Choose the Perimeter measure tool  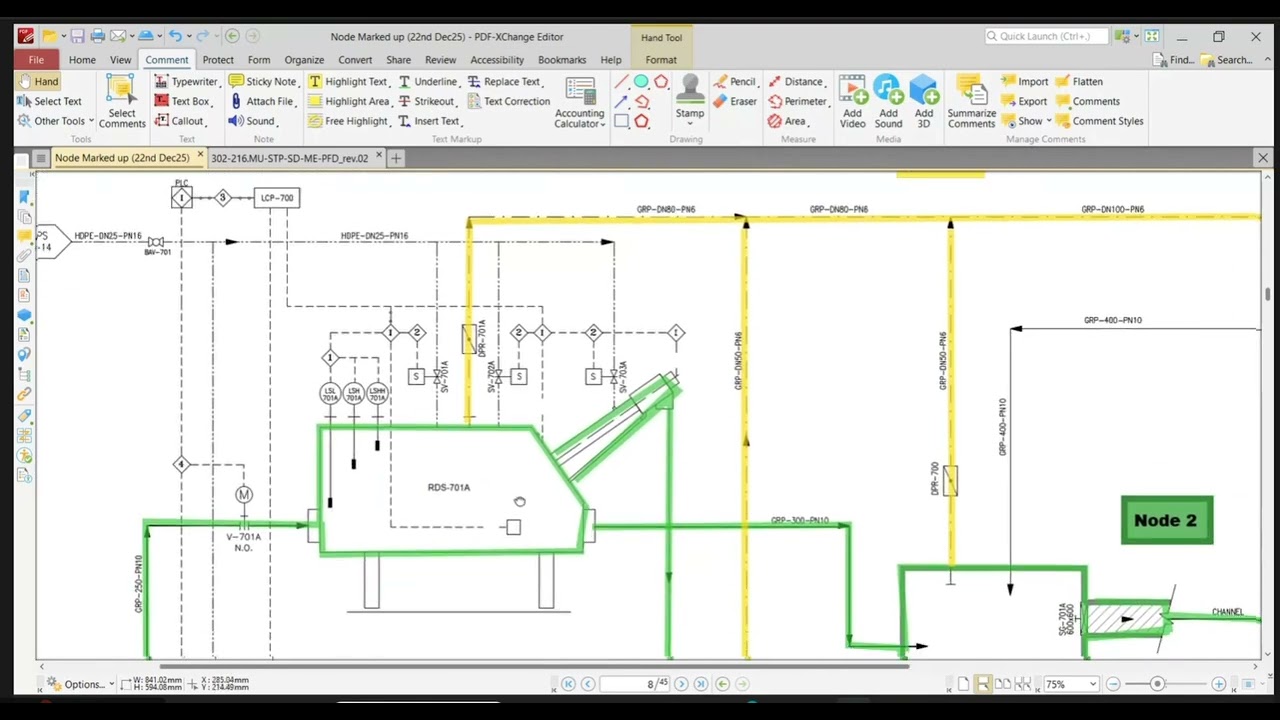(x=798, y=101)
